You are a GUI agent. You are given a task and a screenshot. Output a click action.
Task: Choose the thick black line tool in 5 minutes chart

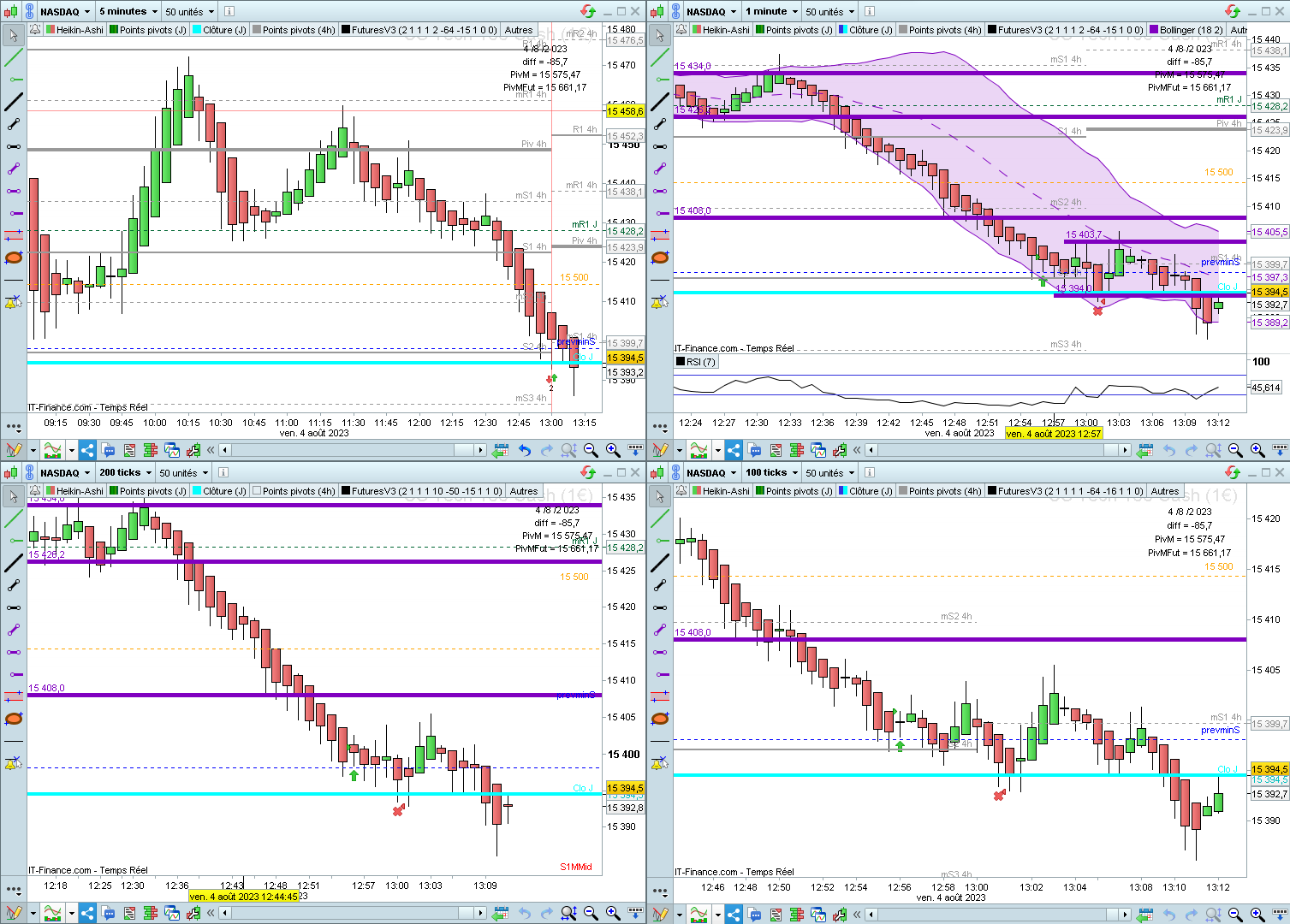point(14,102)
